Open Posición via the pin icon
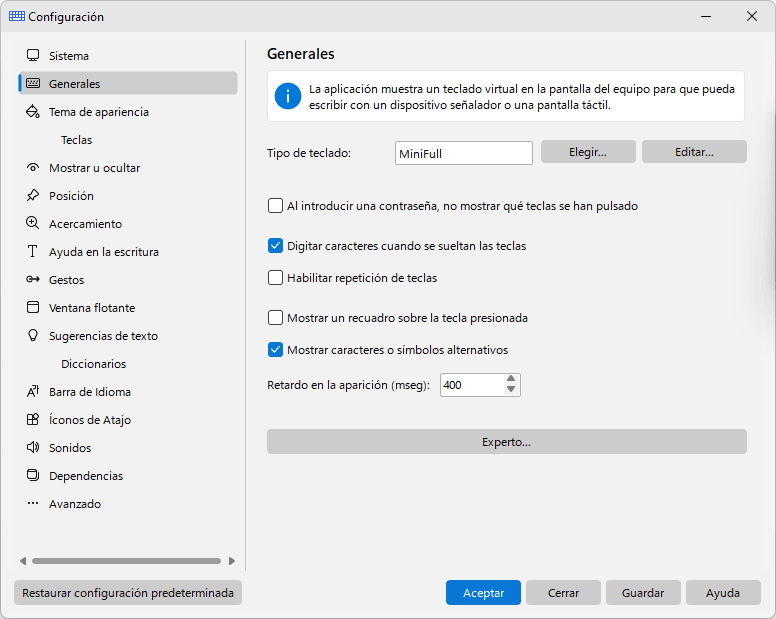This screenshot has height=619, width=776. coord(33,195)
